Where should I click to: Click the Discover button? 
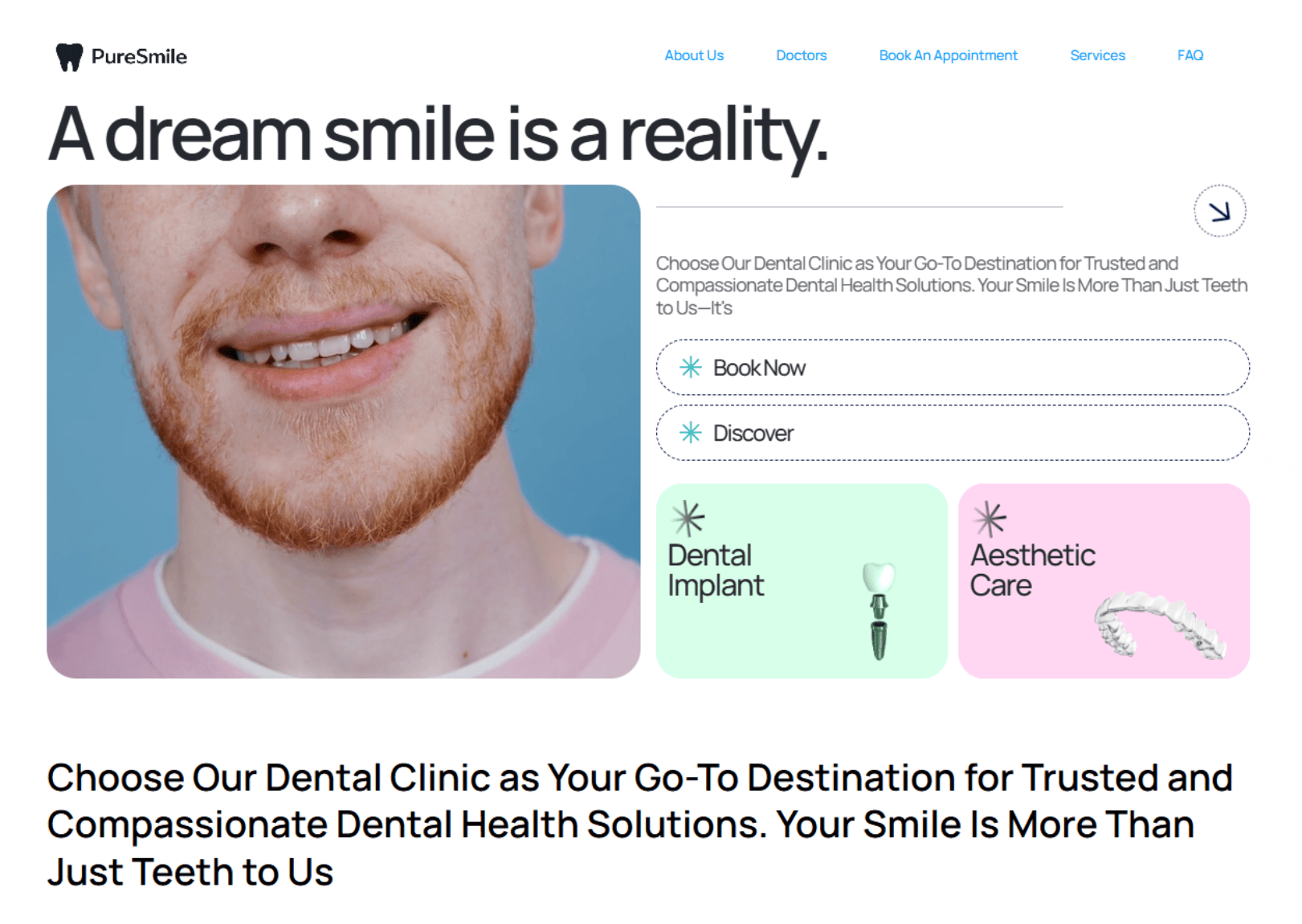(953, 433)
